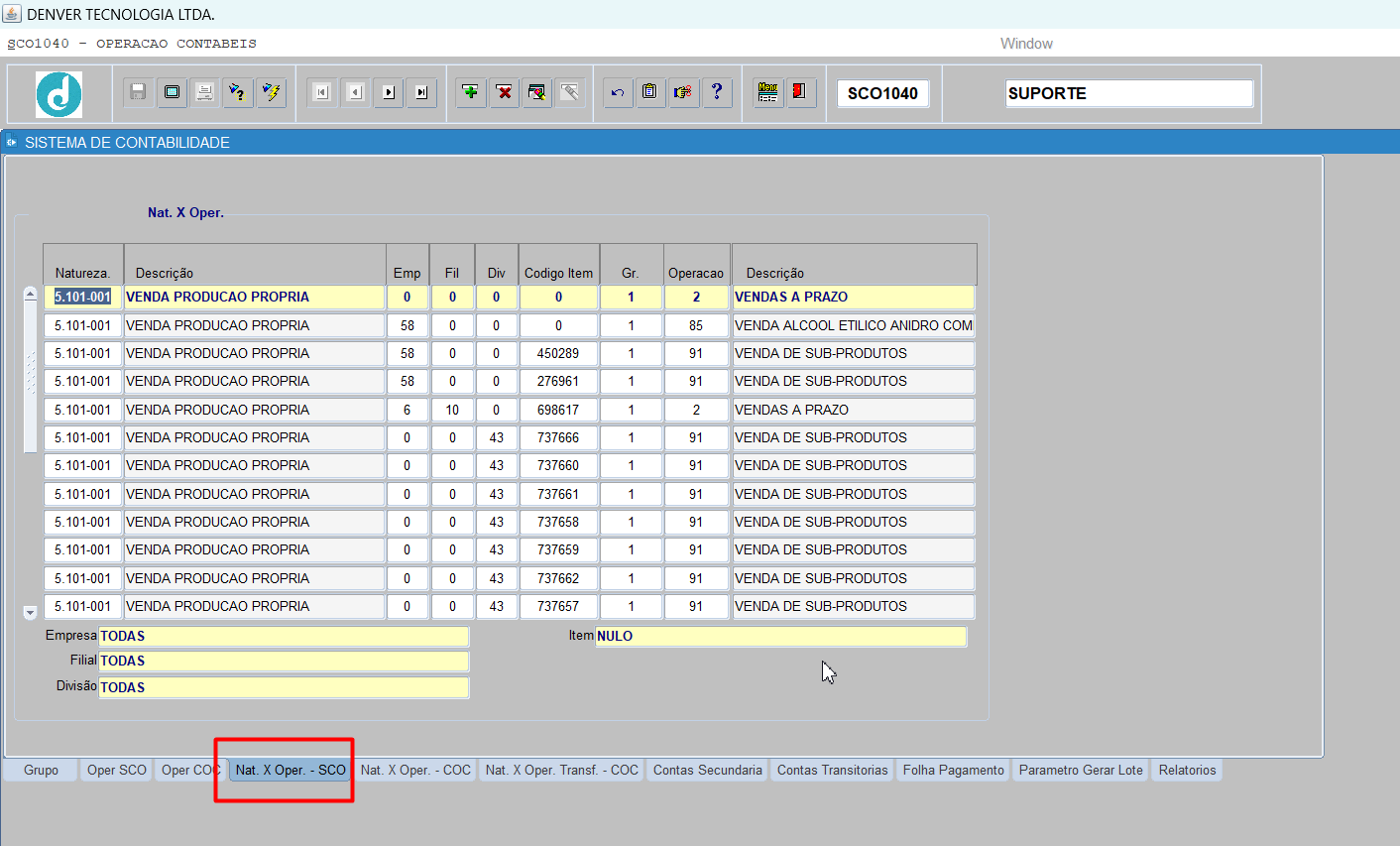Select the Folha Pagamento tab

tap(953, 770)
